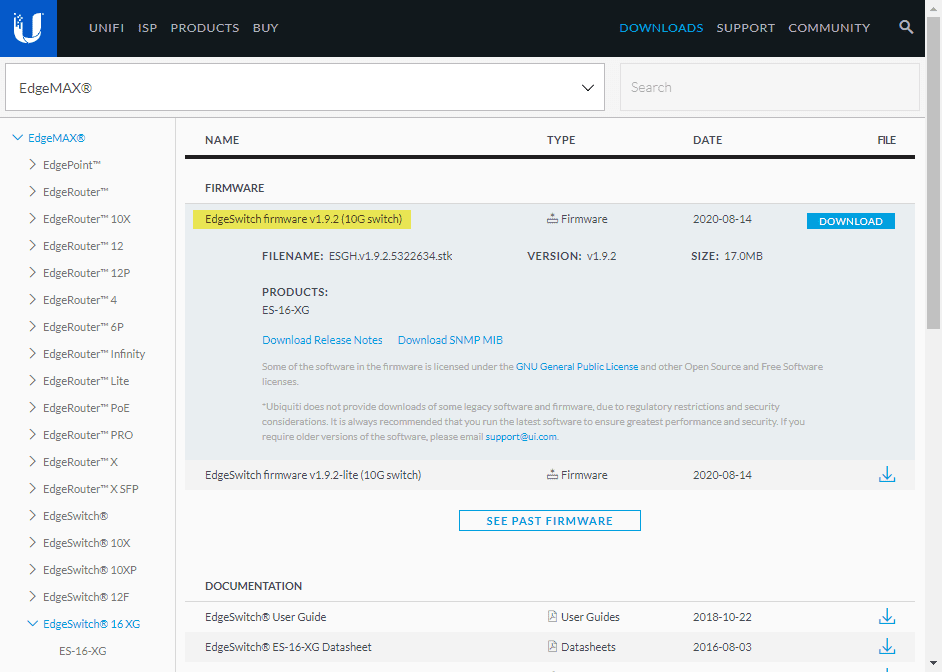Open Download SNMP MIB link
The image size is (942, 672).
[450, 340]
